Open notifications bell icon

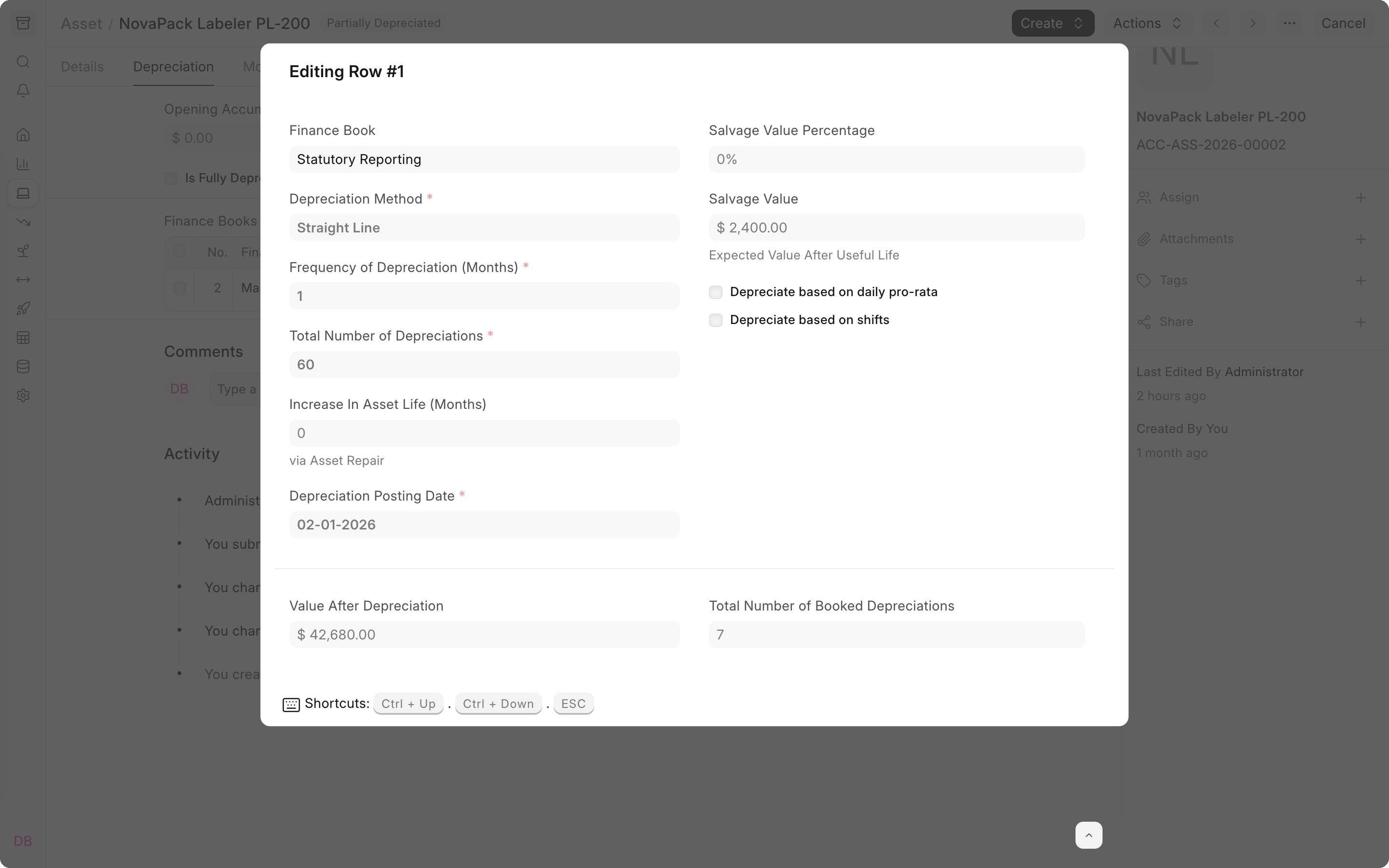click(x=23, y=91)
